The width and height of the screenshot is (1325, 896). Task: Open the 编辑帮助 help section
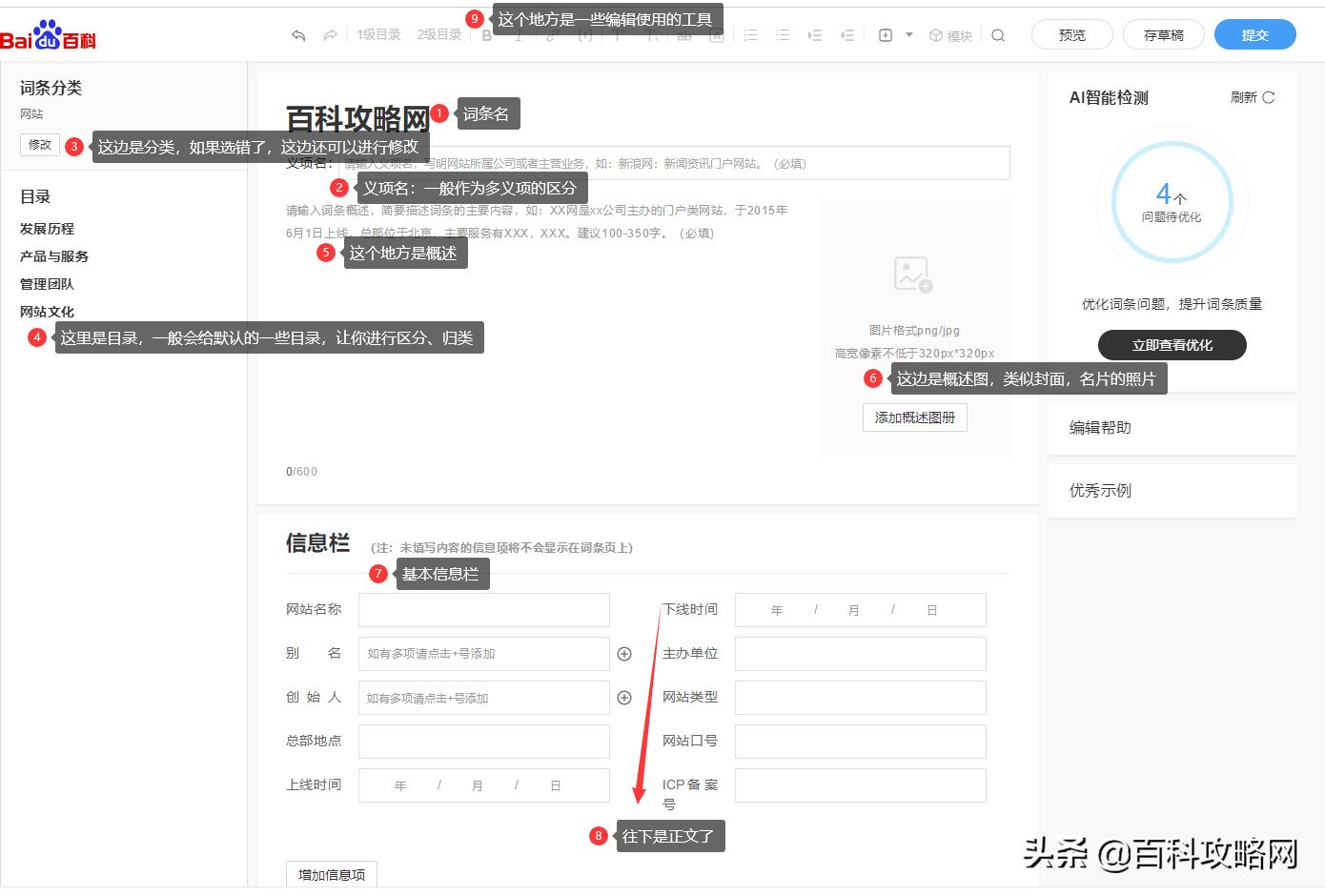tap(1100, 427)
